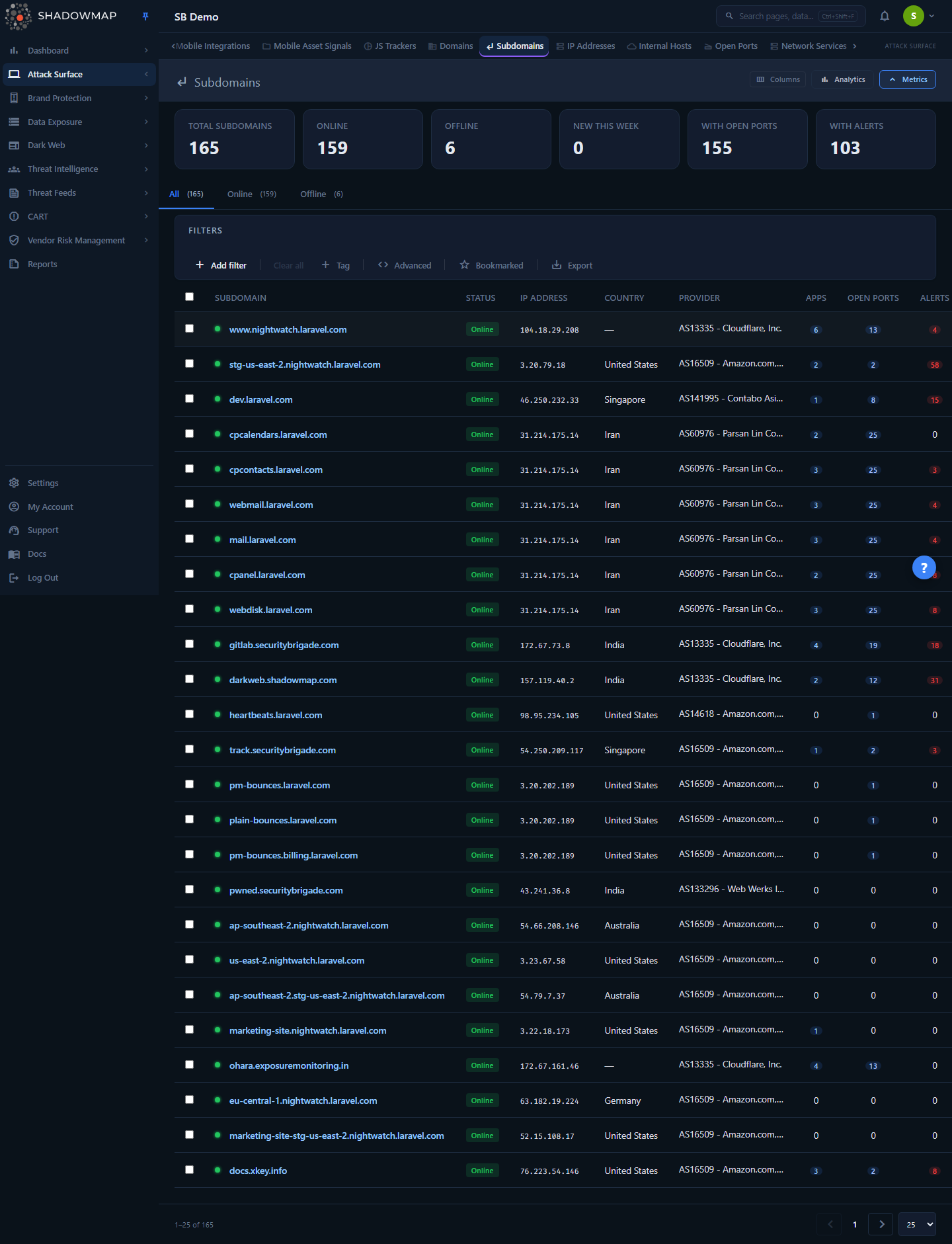The width and height of the screenshot is (952, 1244).
Task: Check the cpcalendars.laravel.com row checkbox
Action: click(190, 434)
